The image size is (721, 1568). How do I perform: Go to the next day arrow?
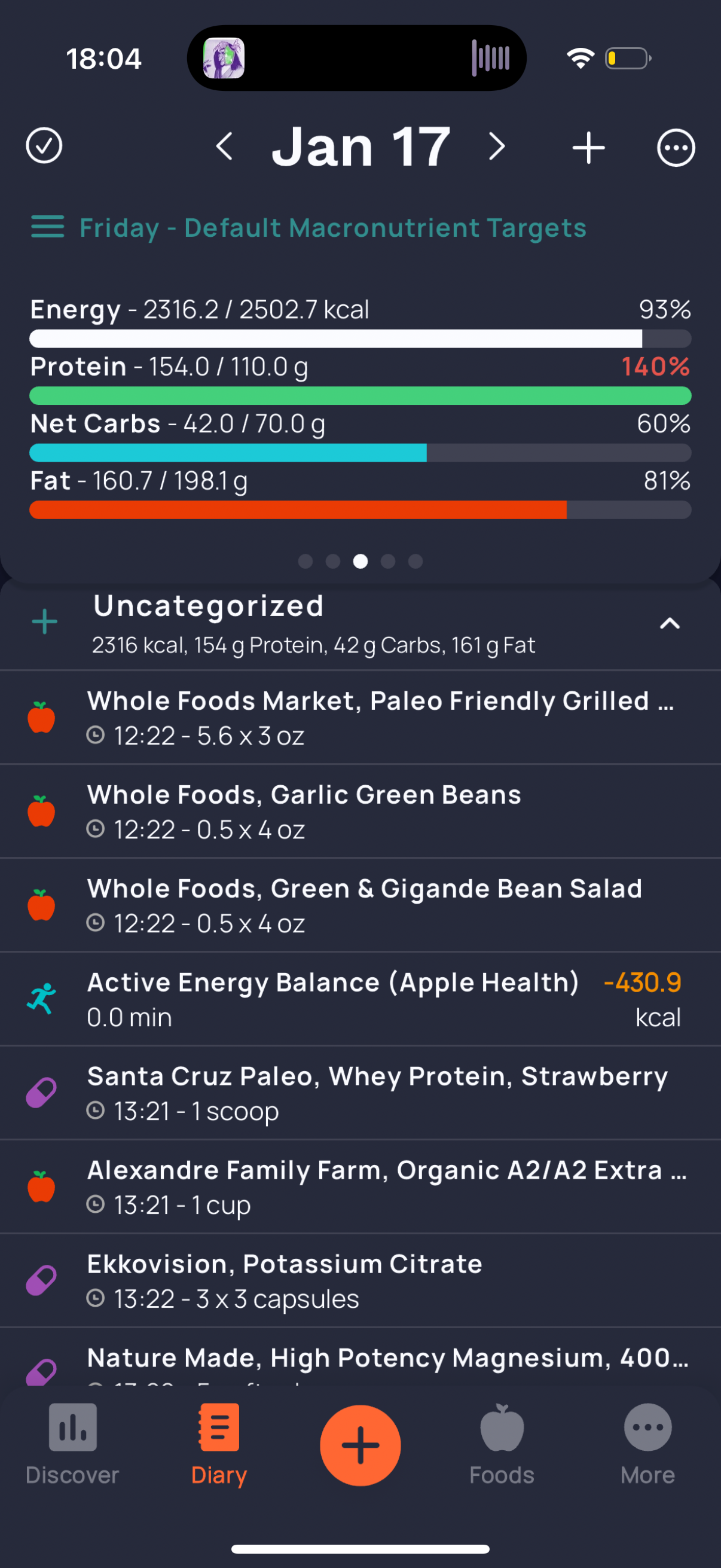click(x=497, y=147)
